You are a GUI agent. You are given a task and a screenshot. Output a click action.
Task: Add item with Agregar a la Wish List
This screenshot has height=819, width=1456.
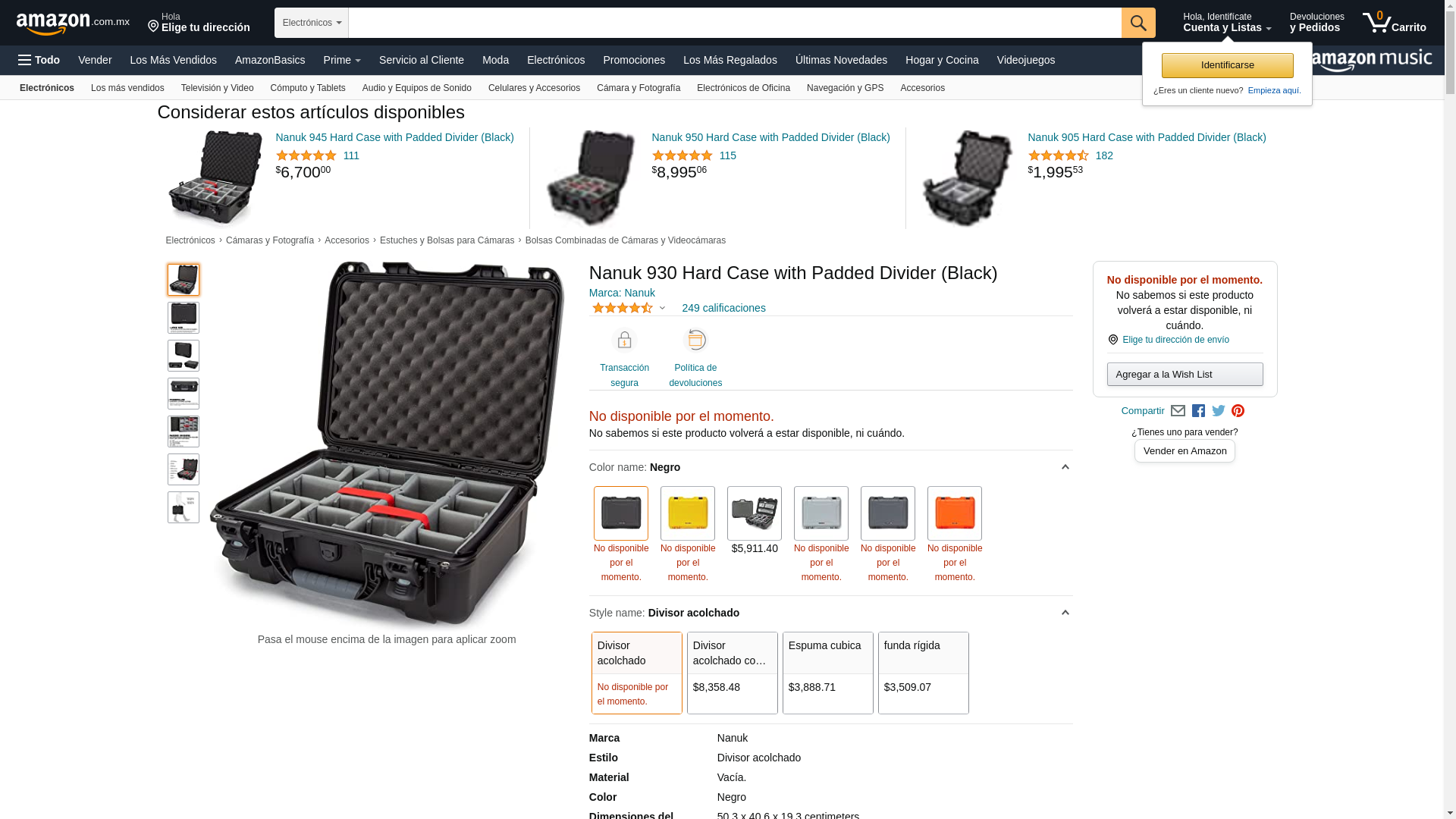coord(1185,374)
